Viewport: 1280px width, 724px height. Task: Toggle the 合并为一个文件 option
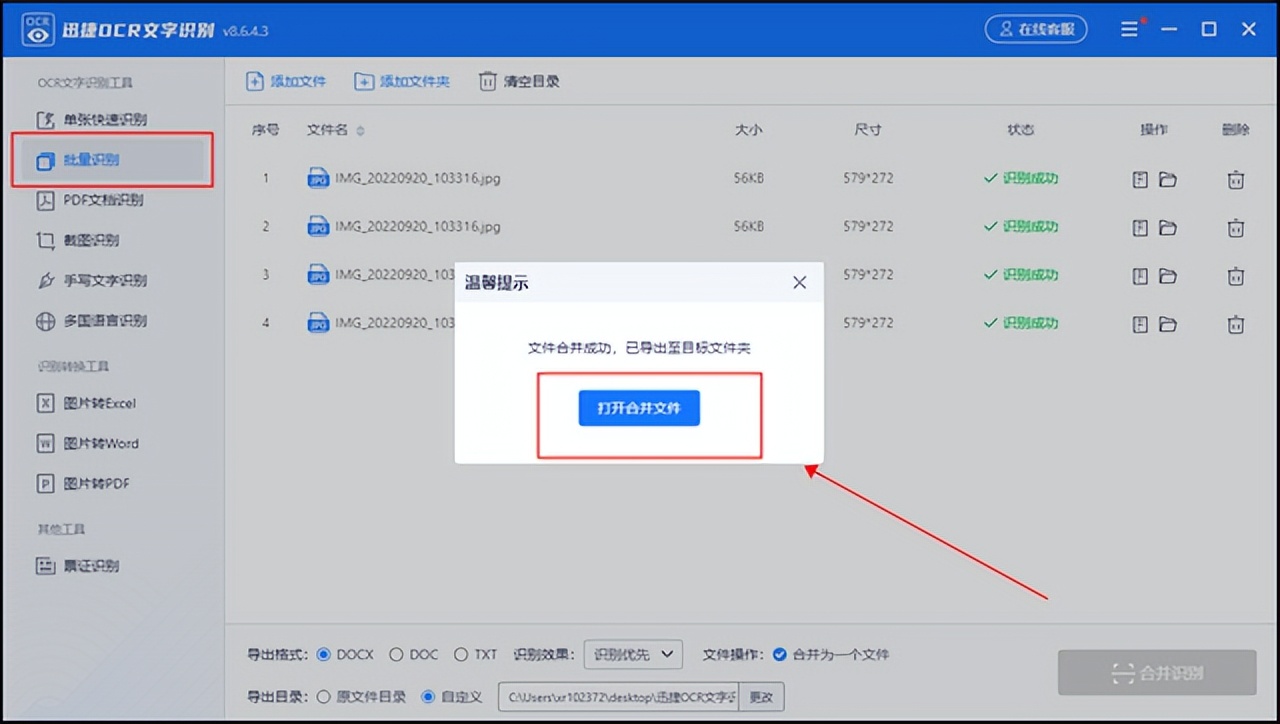782,654
